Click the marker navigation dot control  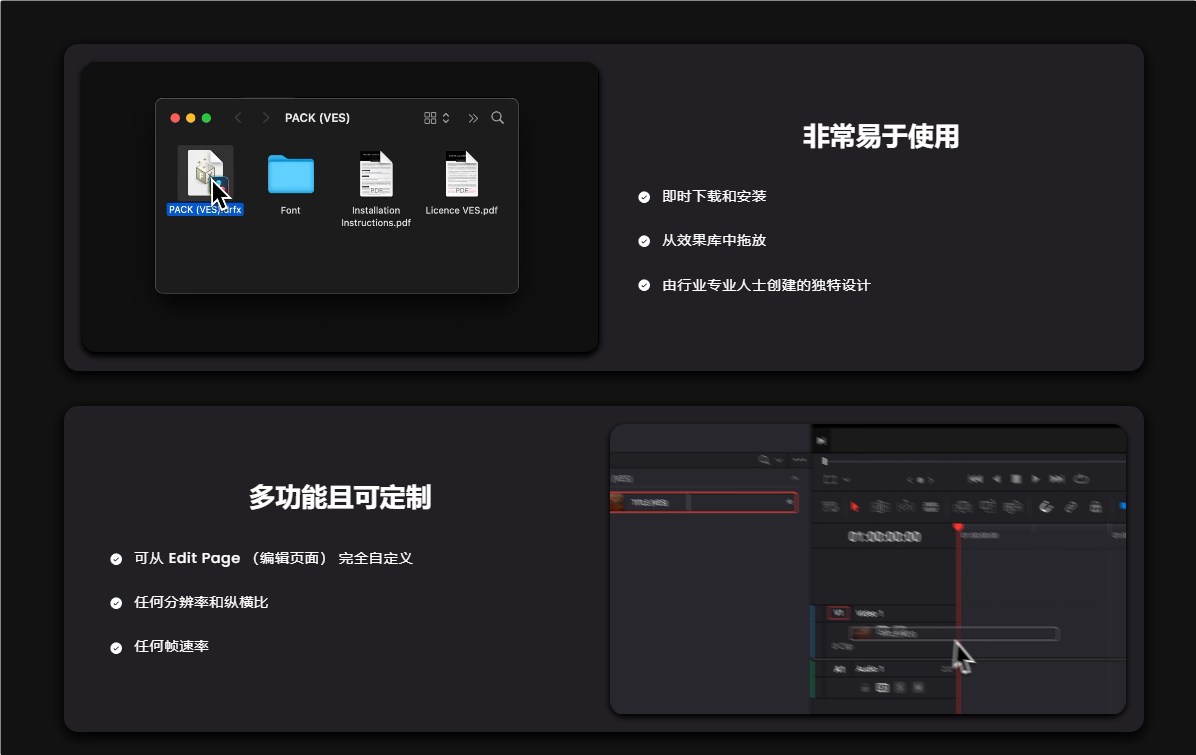[x=920, y=480]
